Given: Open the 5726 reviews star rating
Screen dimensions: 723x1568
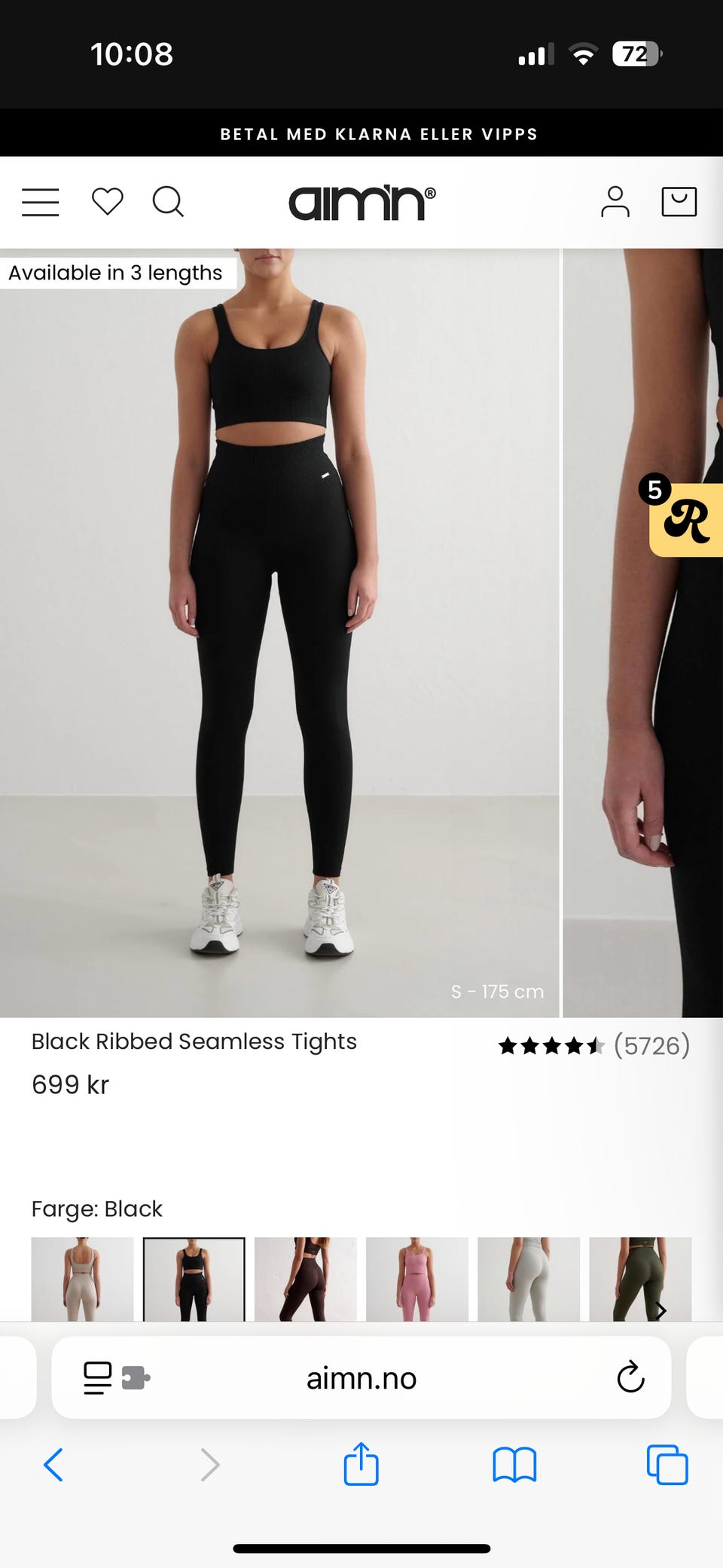Looking at the screenshot, I should (593, 1046).
